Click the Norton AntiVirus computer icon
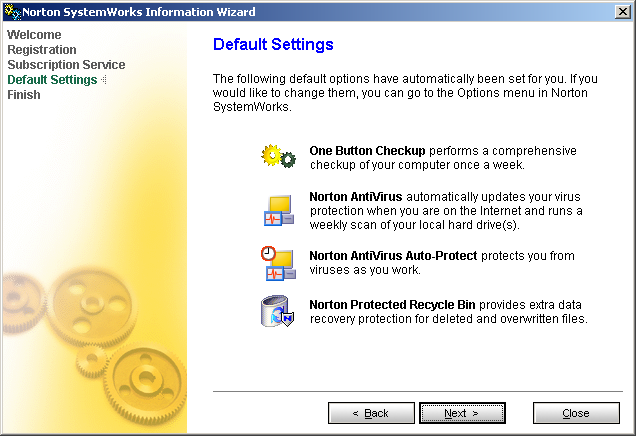636x436 pixels. [x=279, y=210]
